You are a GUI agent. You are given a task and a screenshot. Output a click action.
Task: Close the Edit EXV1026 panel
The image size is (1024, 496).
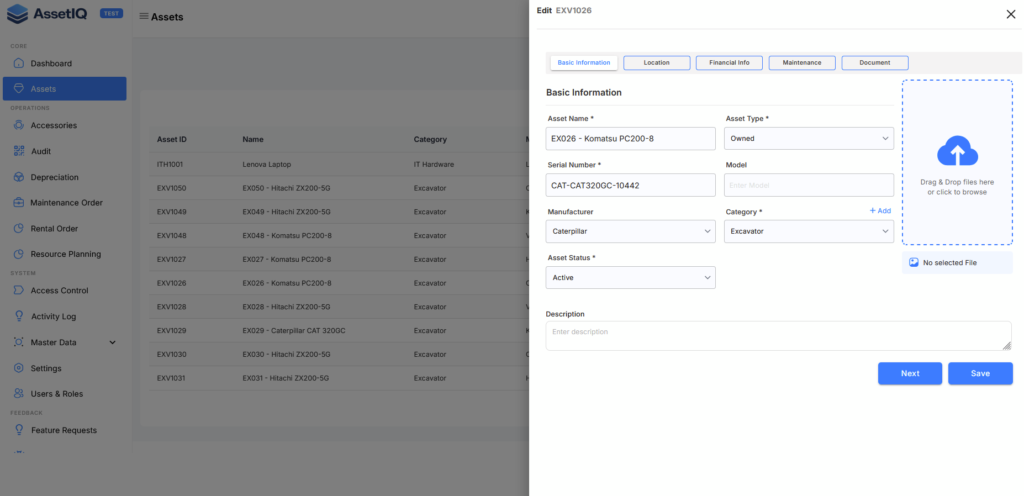click(x=1011, y=14)
